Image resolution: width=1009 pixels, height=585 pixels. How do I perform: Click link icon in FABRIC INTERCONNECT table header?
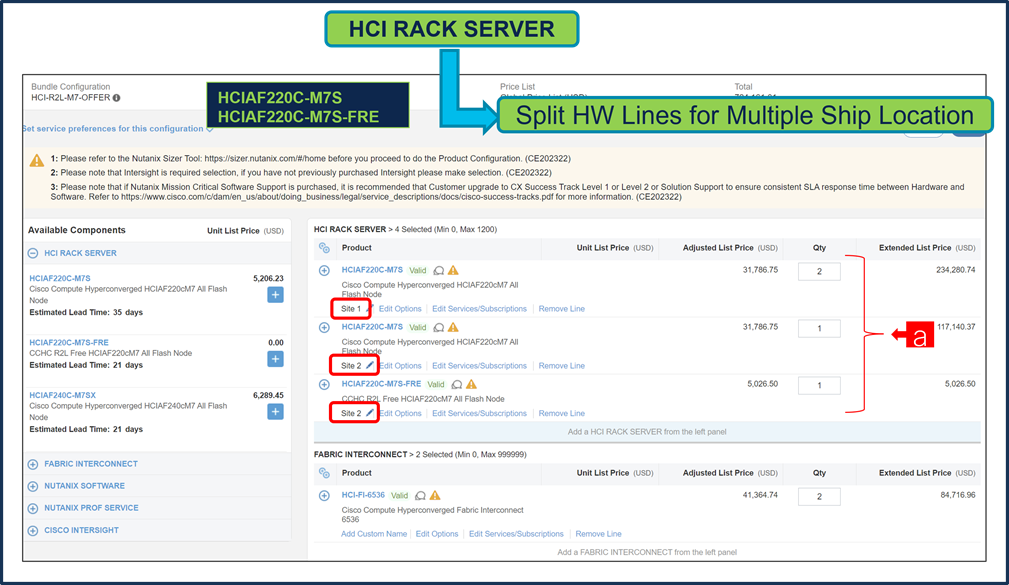pyautogui.click(x=324, y=473)
